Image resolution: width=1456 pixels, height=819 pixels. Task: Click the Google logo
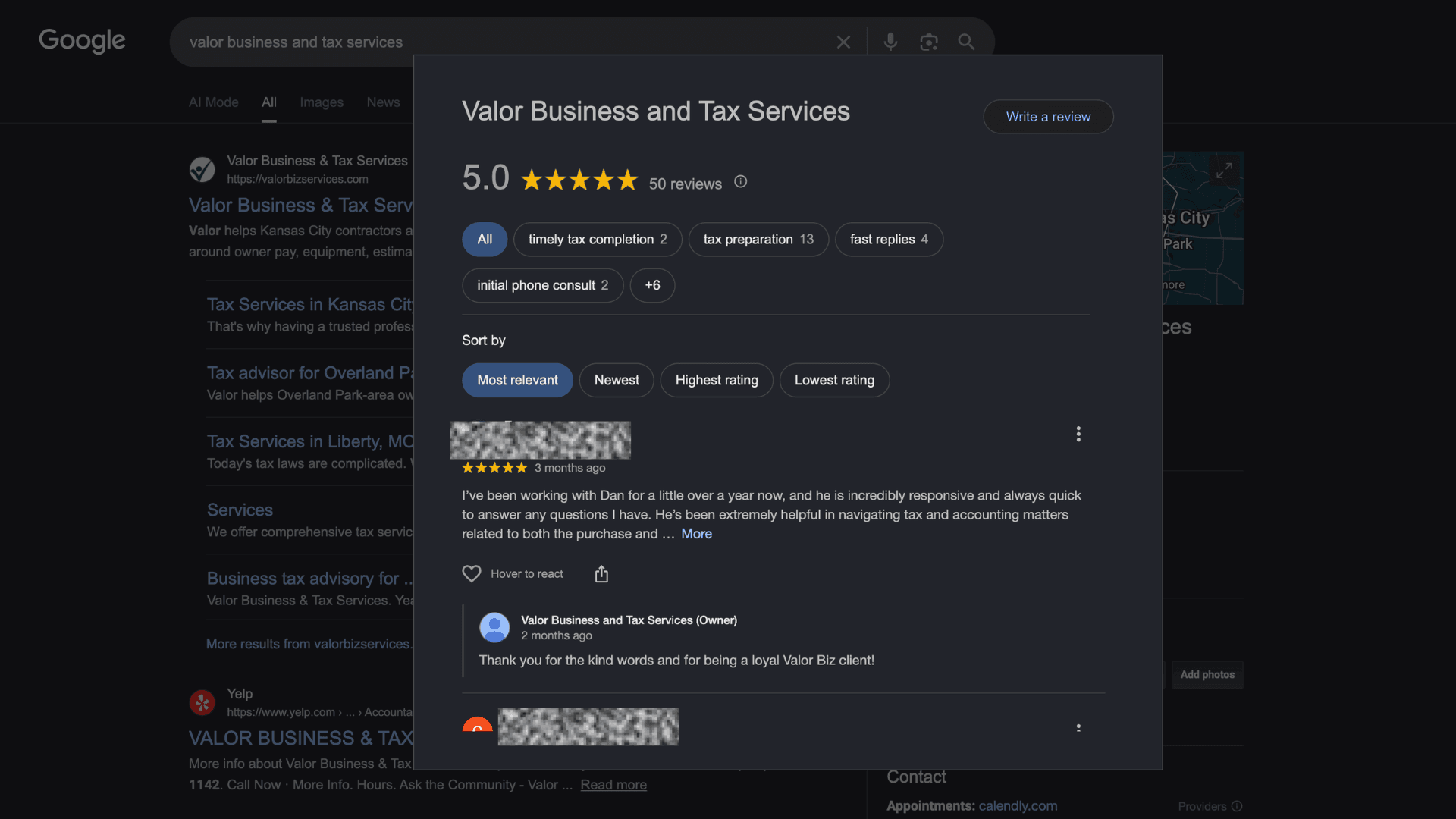(x=82, y=41)
